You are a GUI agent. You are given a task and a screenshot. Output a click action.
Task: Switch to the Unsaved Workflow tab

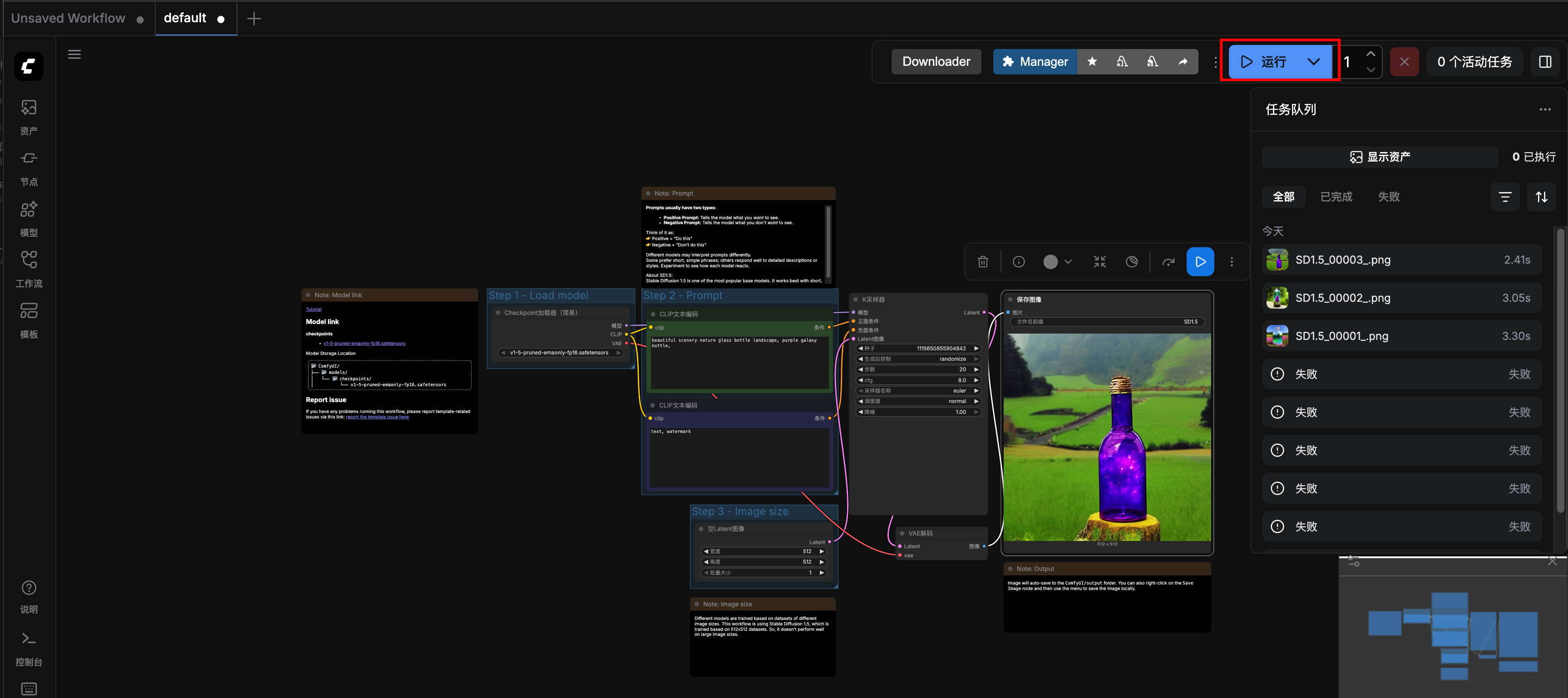point(68,18)
